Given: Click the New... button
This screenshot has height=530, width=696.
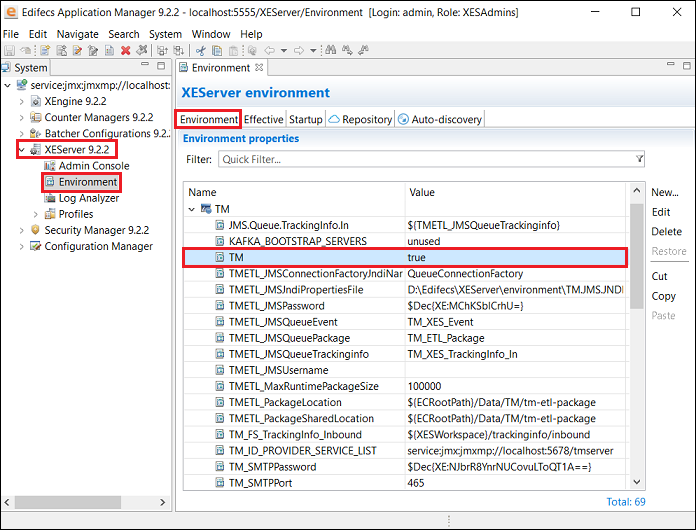Looking at the screenshot, I should 664,192.
